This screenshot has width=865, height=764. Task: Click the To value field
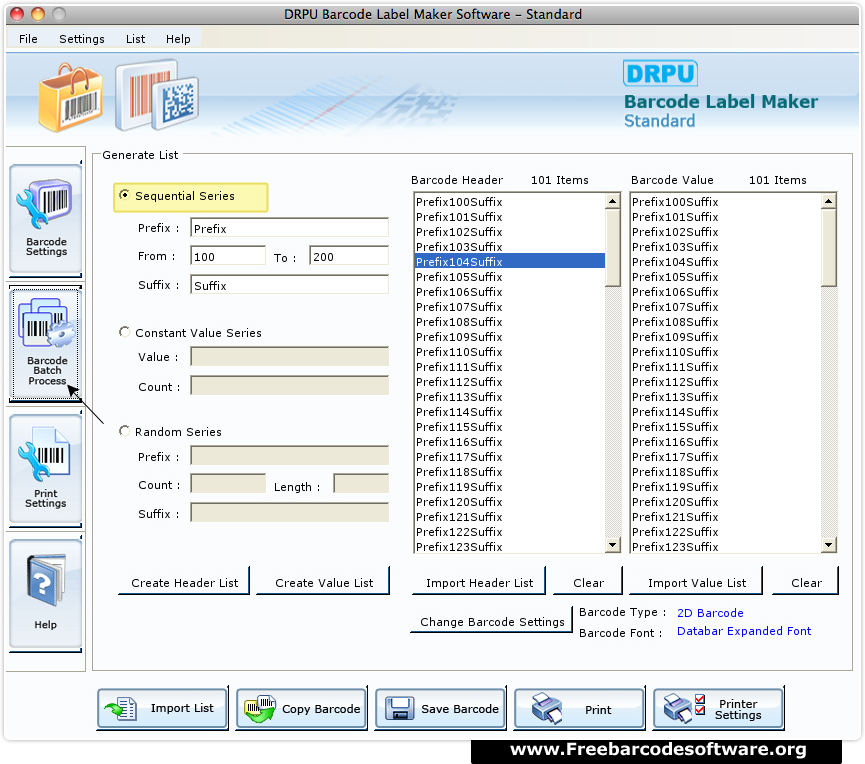click(349, 257)
